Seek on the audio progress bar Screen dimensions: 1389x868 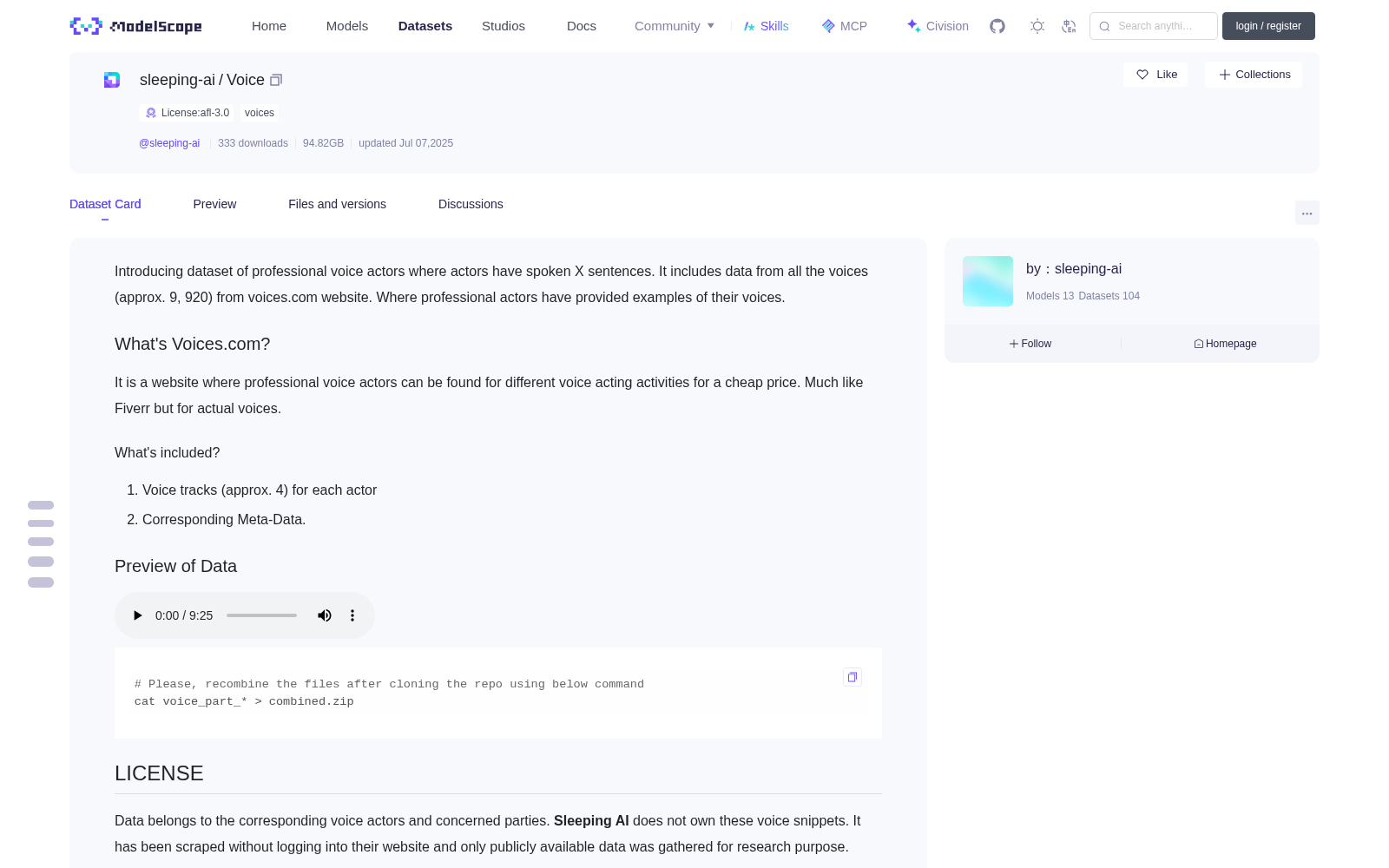coord(261,615)
